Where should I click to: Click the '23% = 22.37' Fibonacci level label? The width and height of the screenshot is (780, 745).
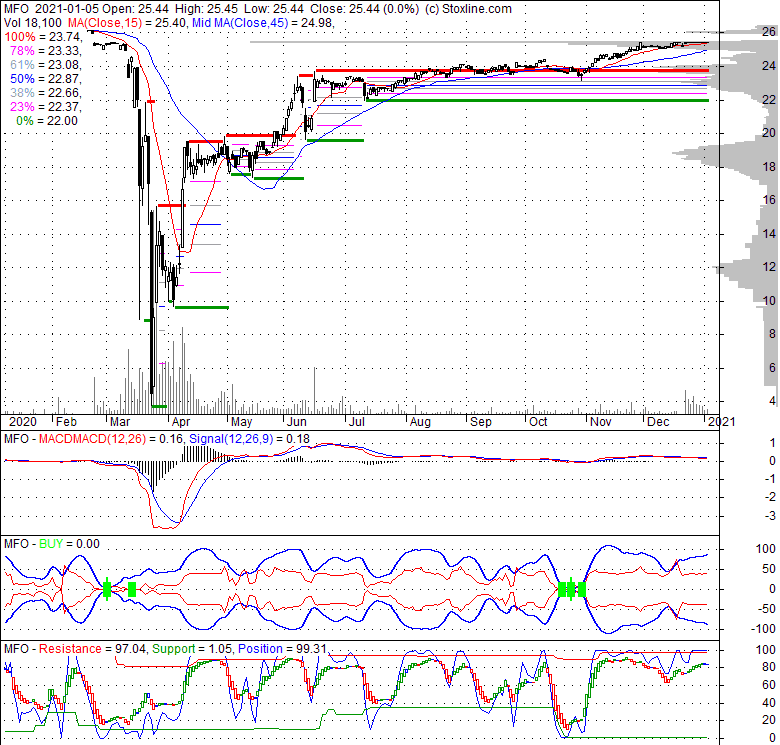pos(46,106)
